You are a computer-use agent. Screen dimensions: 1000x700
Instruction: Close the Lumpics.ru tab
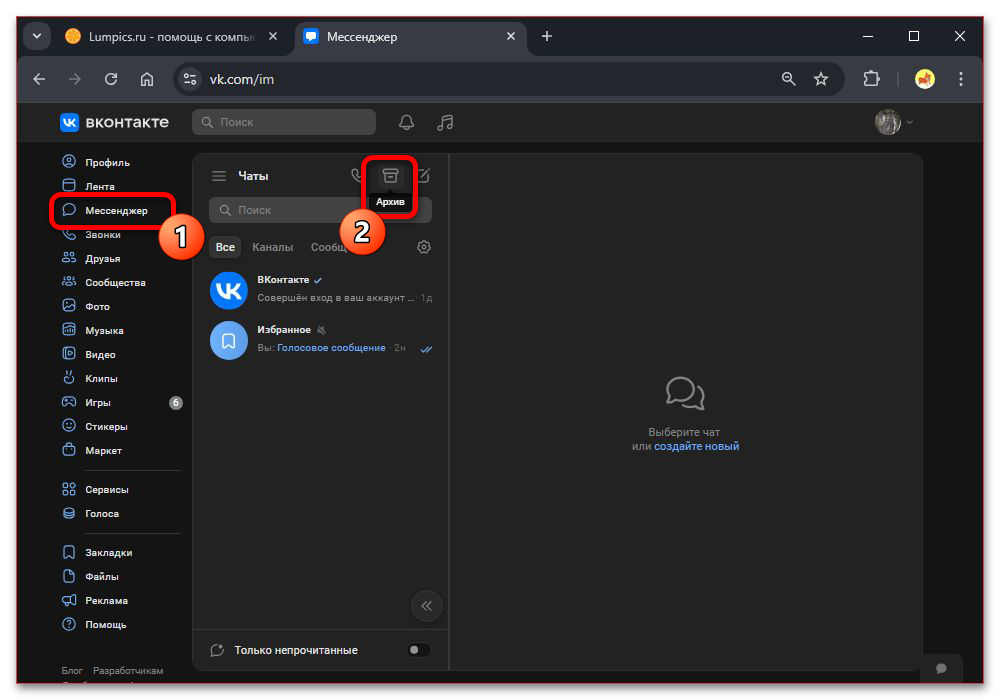(x=273, y=36)
